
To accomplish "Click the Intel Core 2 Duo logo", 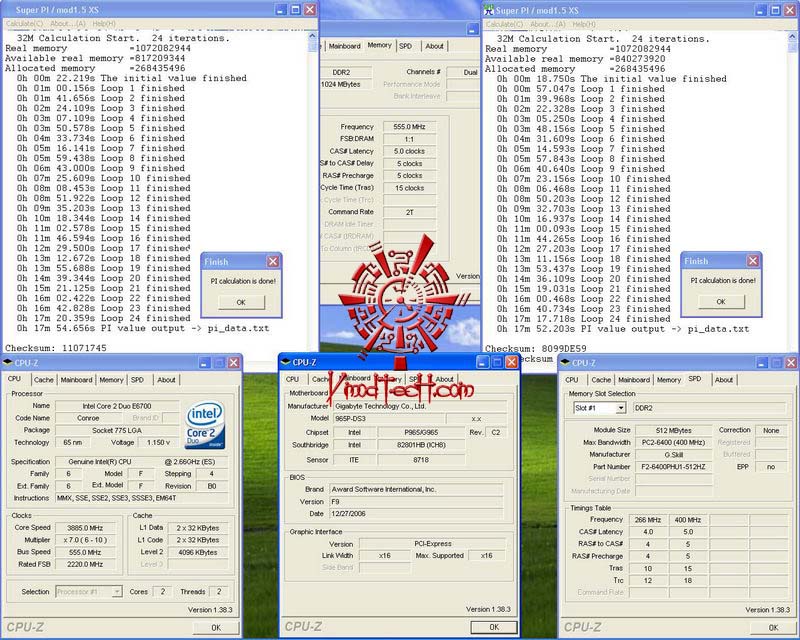I will [x=205, y=426].
